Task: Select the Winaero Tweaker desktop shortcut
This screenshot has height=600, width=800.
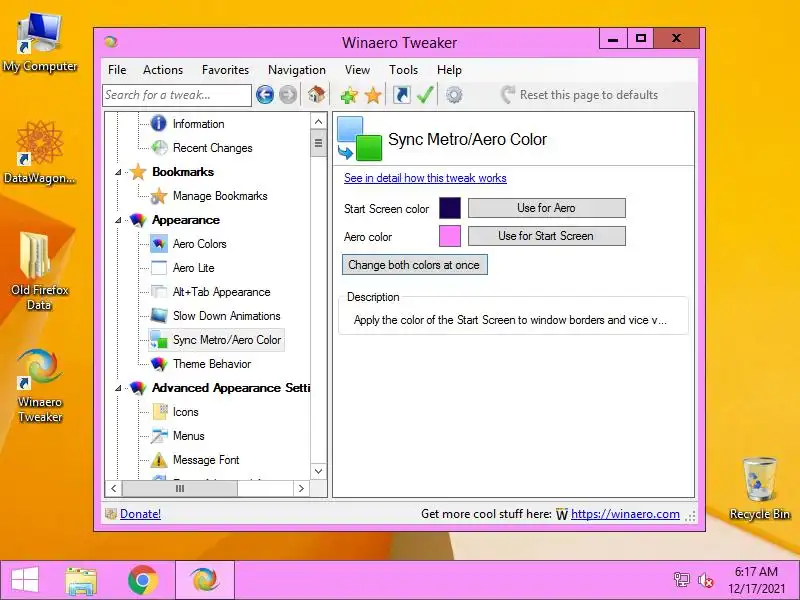Action: click(40, 385)
